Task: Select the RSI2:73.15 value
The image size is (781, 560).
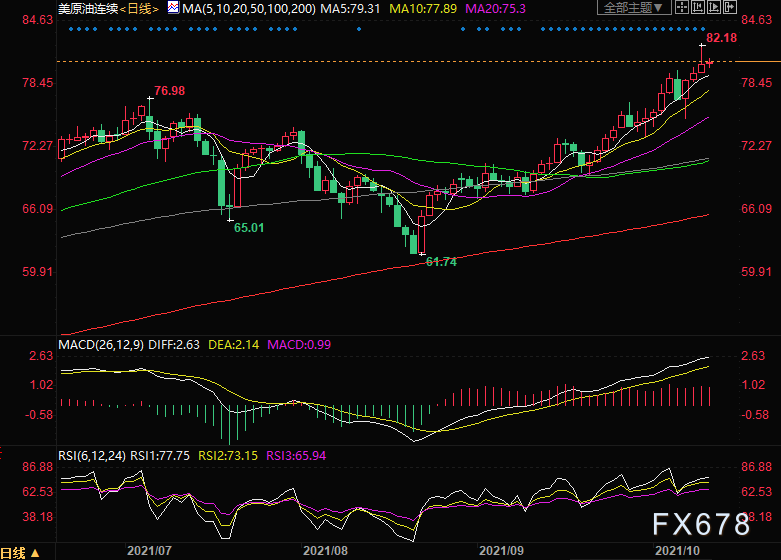Action: pyautogui.click(x=228, y=456)
